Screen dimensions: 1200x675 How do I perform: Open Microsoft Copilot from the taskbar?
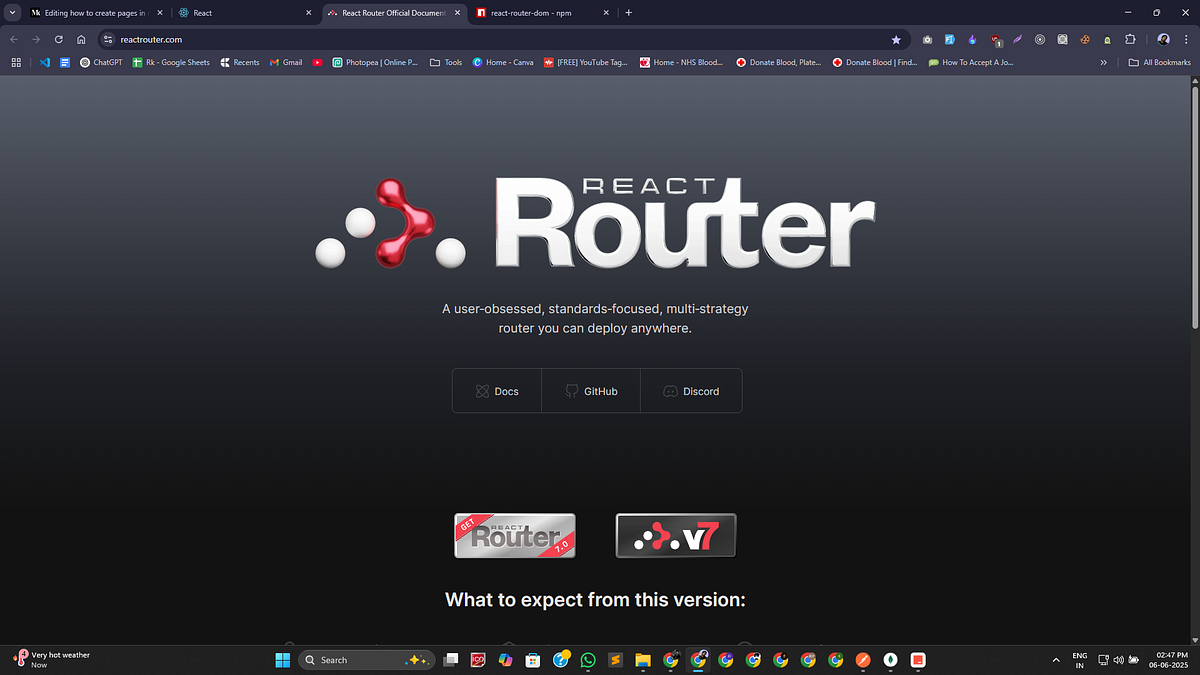click(x=506, y=659)
